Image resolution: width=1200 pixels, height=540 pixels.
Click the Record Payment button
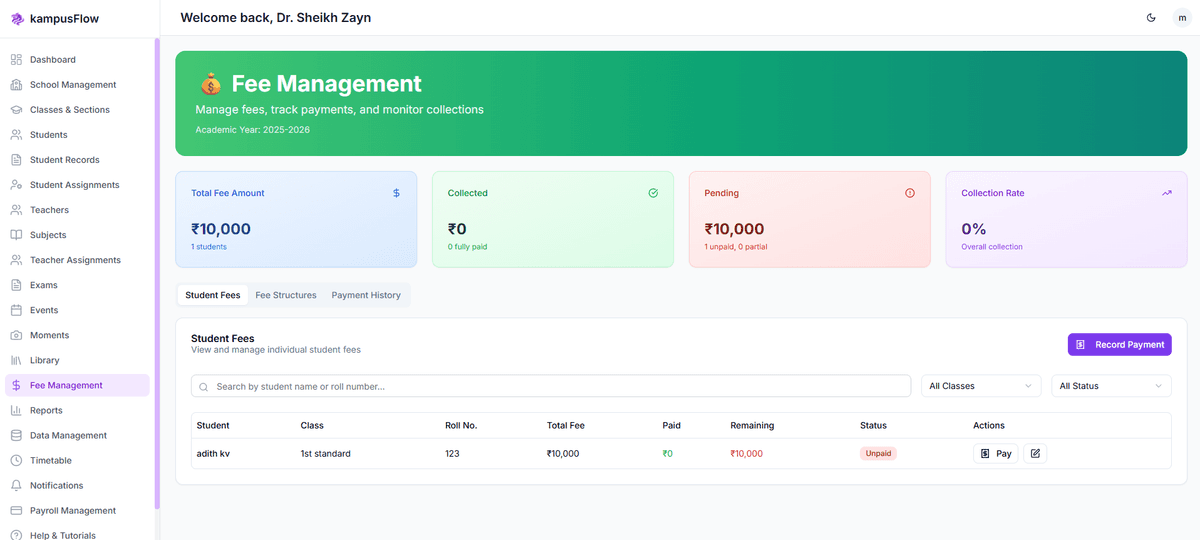(x=1119, y=344)
